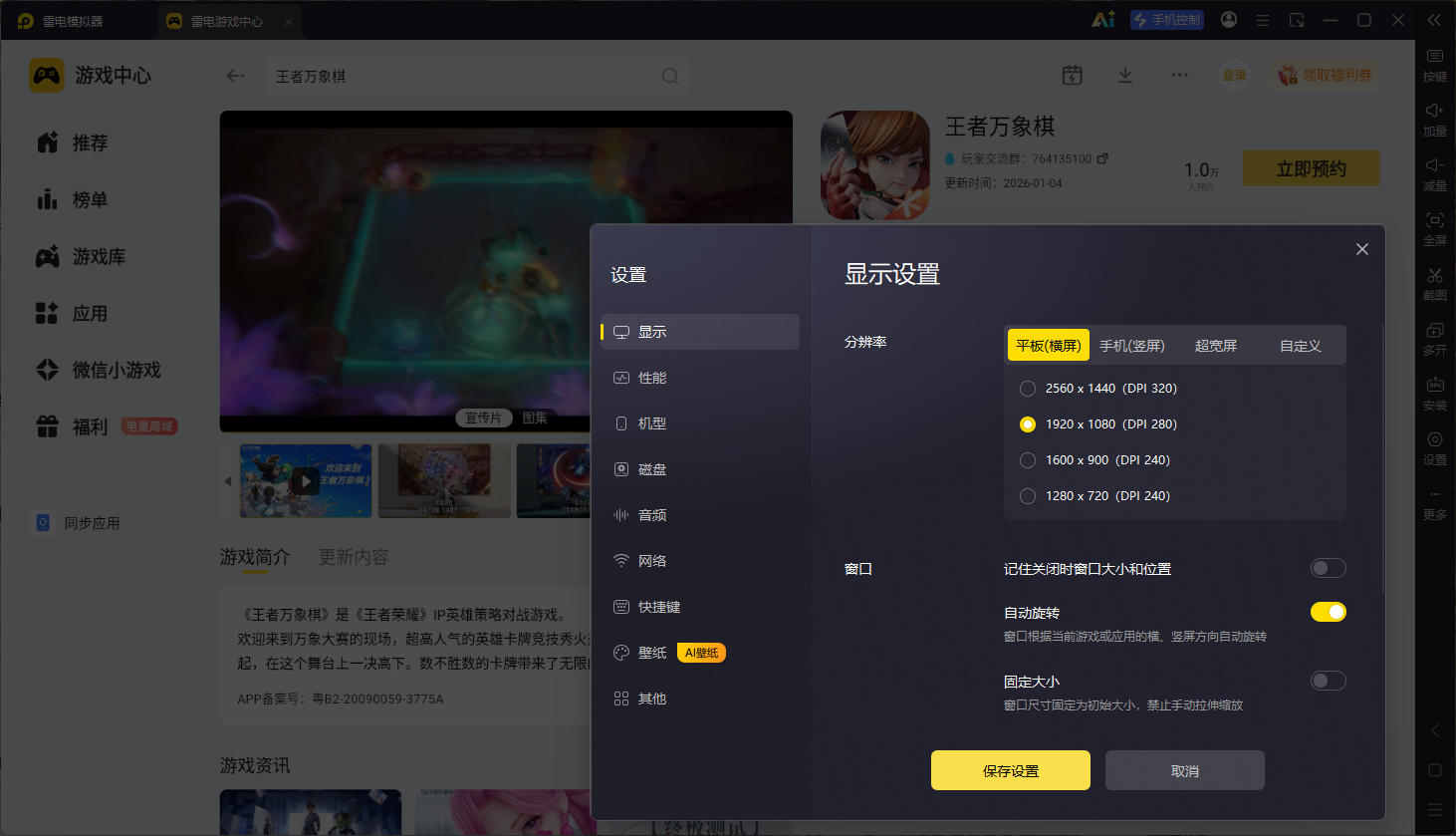The height and width of the screenshot is (836, 1456).
Task: Switch to the 更新内容 tab
Action: tap(354, 557)
